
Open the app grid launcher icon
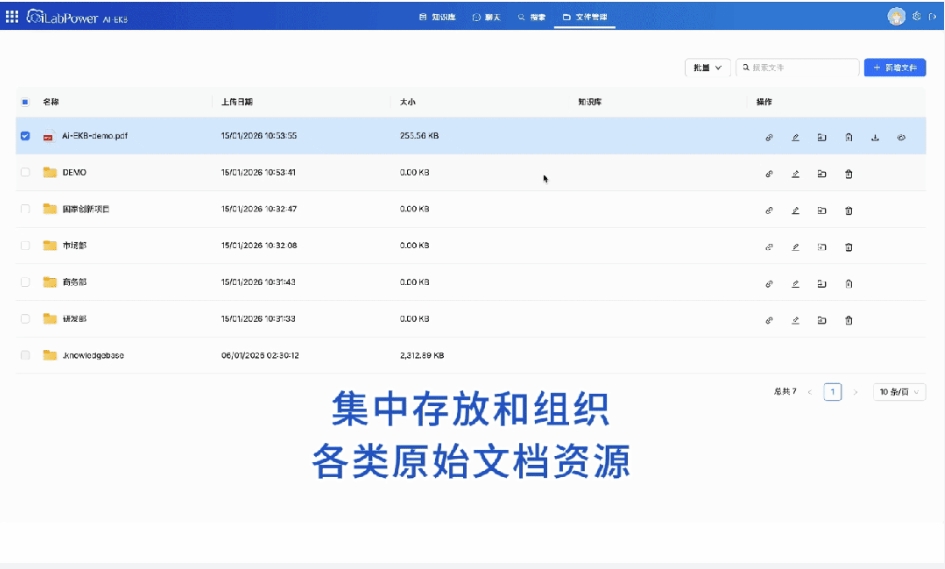click(x=12, y=16)
